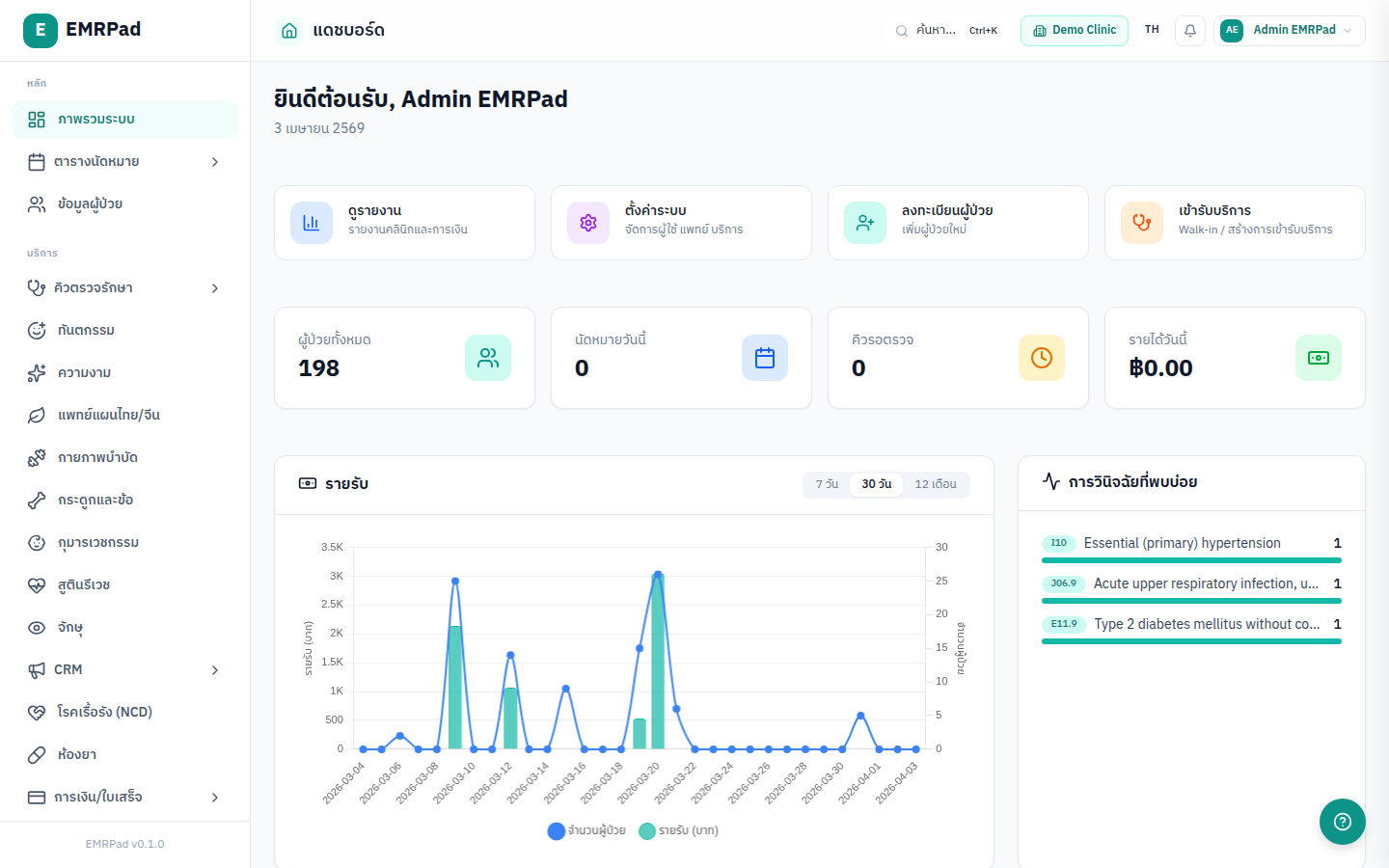Open the floating help button at bottom right

pyautogui.click(x=1342, y=821)
